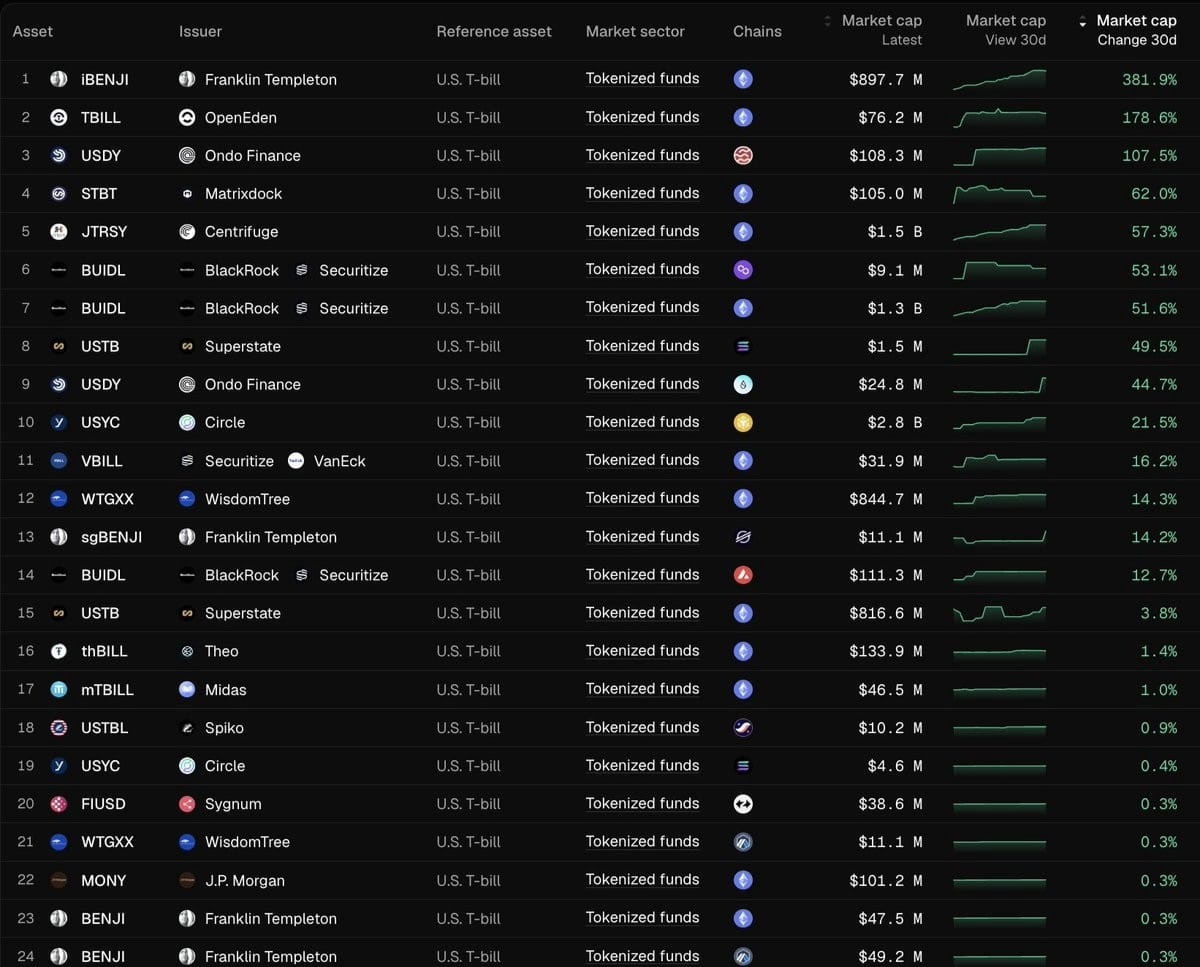Click the TBILL asset icon
The height and width of the screenshot is (967, 1200).
pos(59,117)
